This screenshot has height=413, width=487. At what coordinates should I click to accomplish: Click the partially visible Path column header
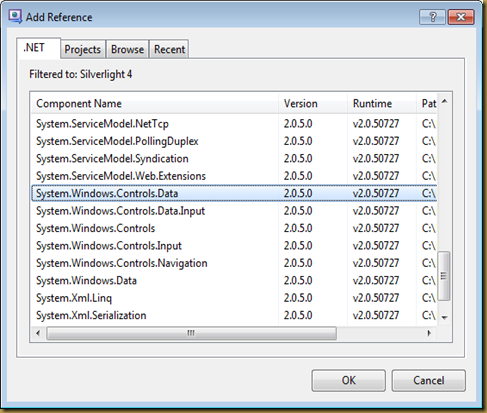(427, 103)
